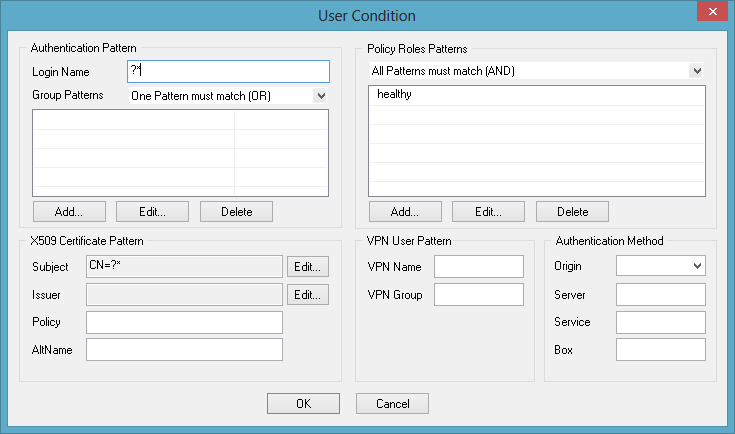Click Edit under the Policy Roles Patterns list

488,212
